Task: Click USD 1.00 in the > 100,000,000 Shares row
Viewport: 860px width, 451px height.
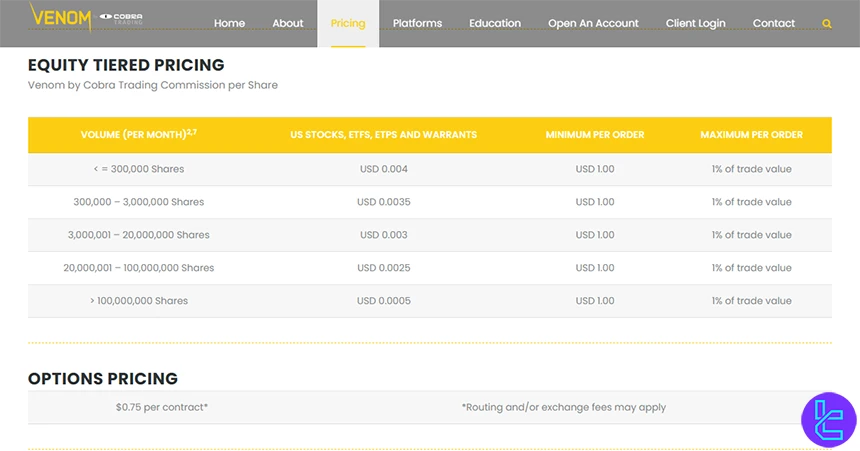Action: [x=595, y=301]
